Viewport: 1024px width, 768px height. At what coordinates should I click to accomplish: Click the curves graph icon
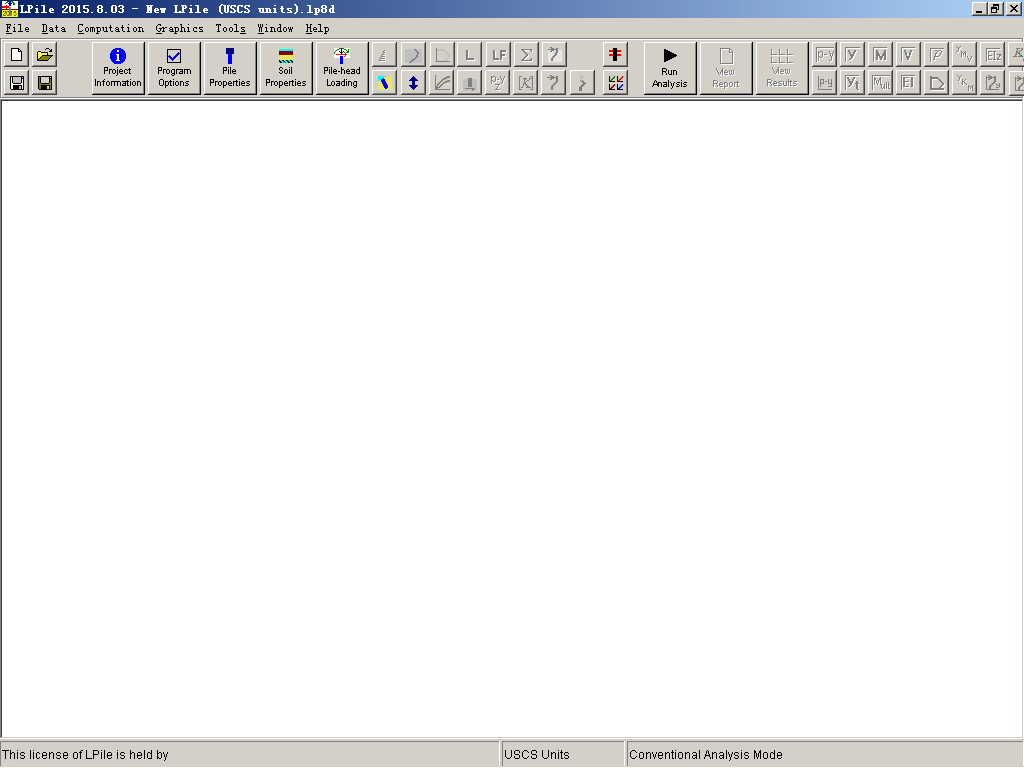pos(441,83)
